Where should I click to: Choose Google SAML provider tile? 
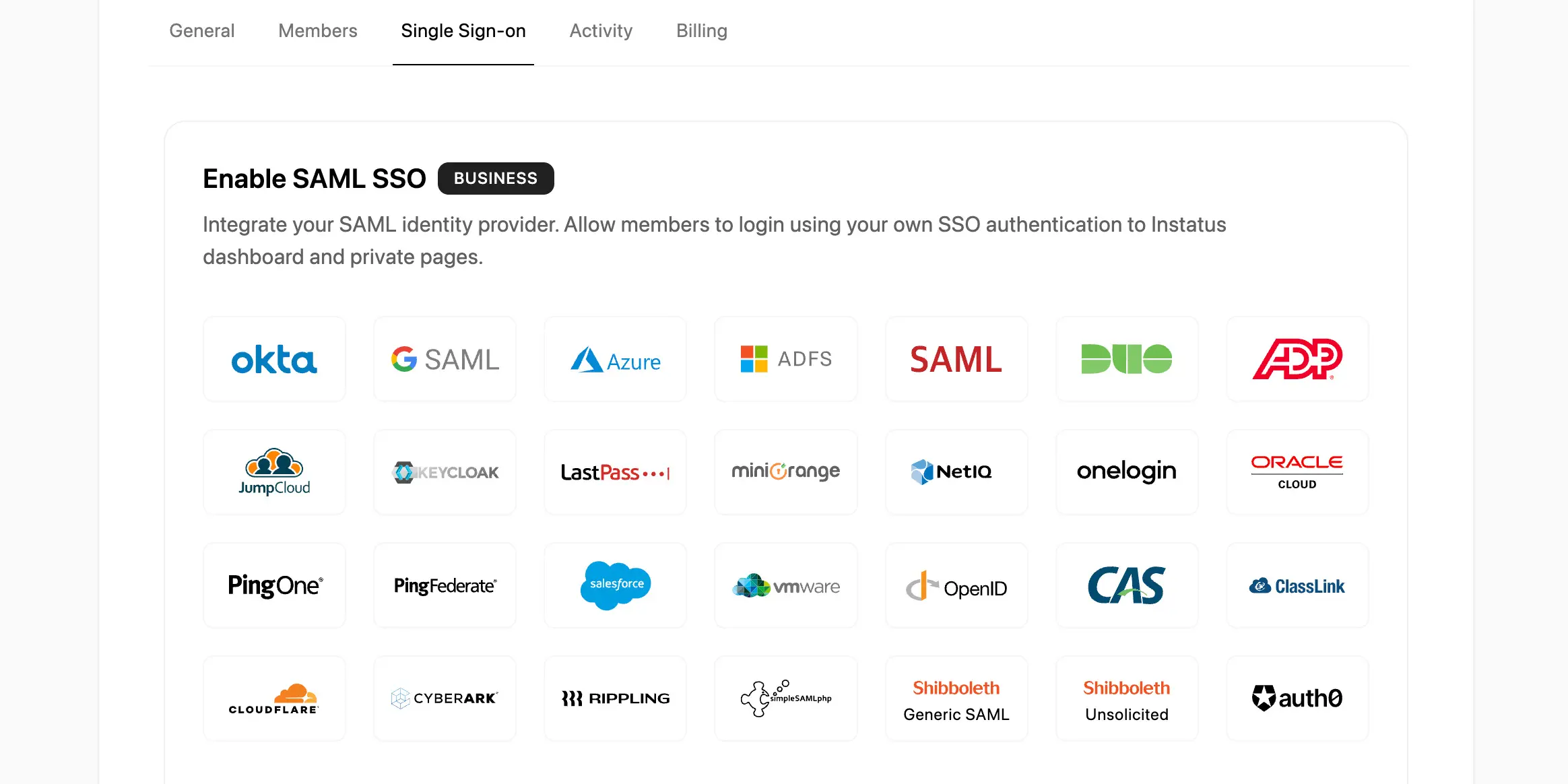[x=445, y=359]
